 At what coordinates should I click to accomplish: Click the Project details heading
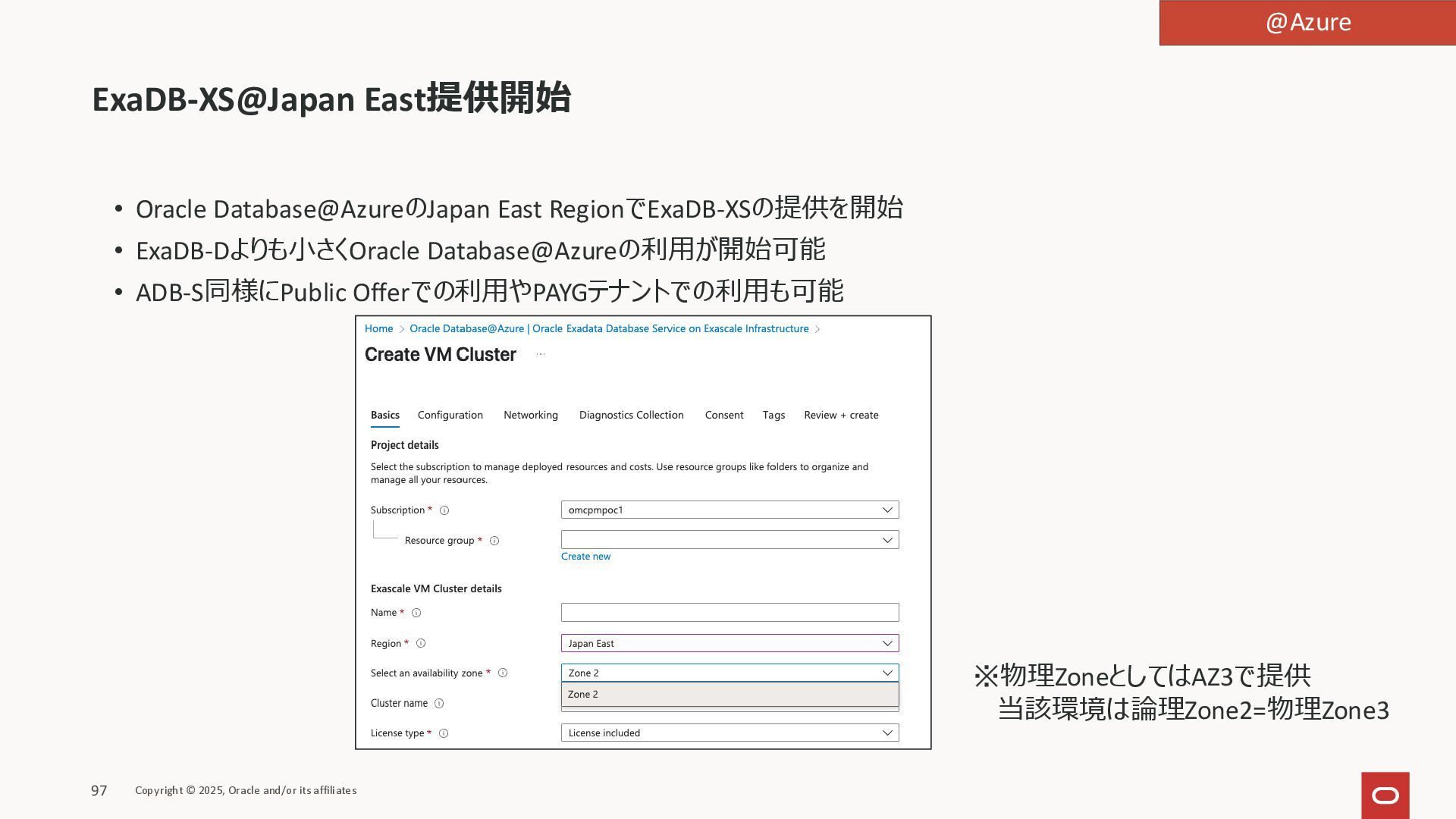pos(404,445)
